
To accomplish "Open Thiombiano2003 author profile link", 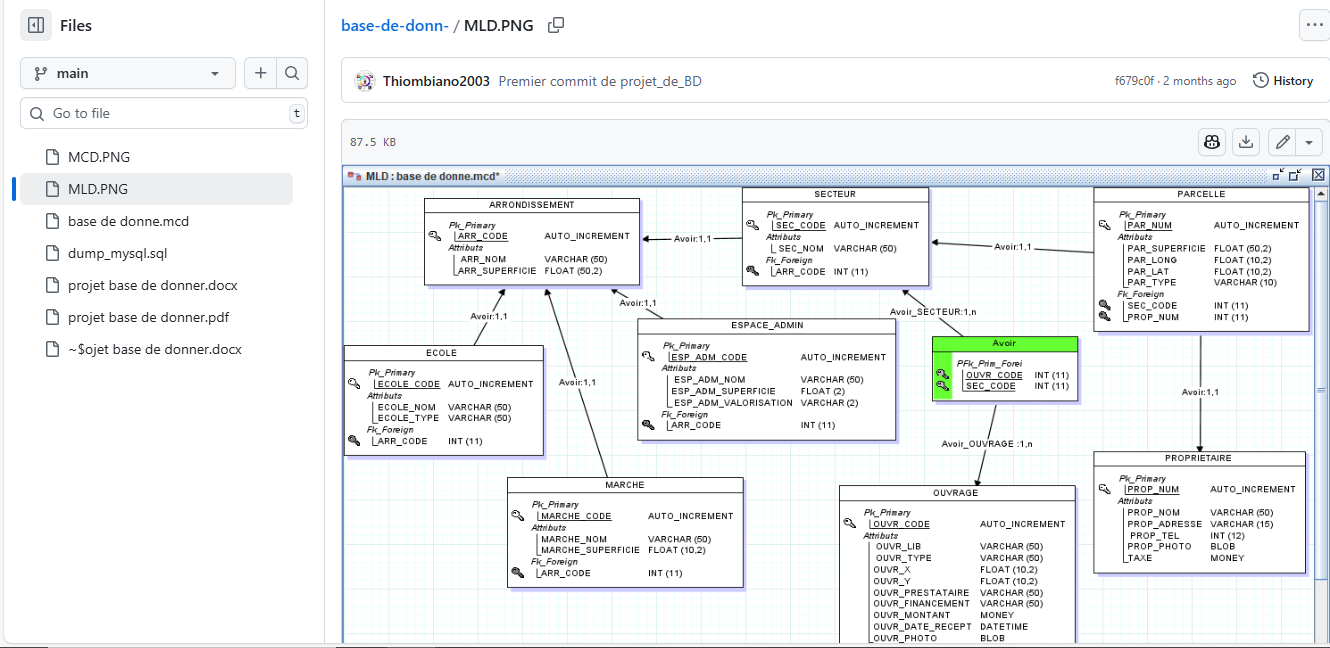I will [436, 81].
